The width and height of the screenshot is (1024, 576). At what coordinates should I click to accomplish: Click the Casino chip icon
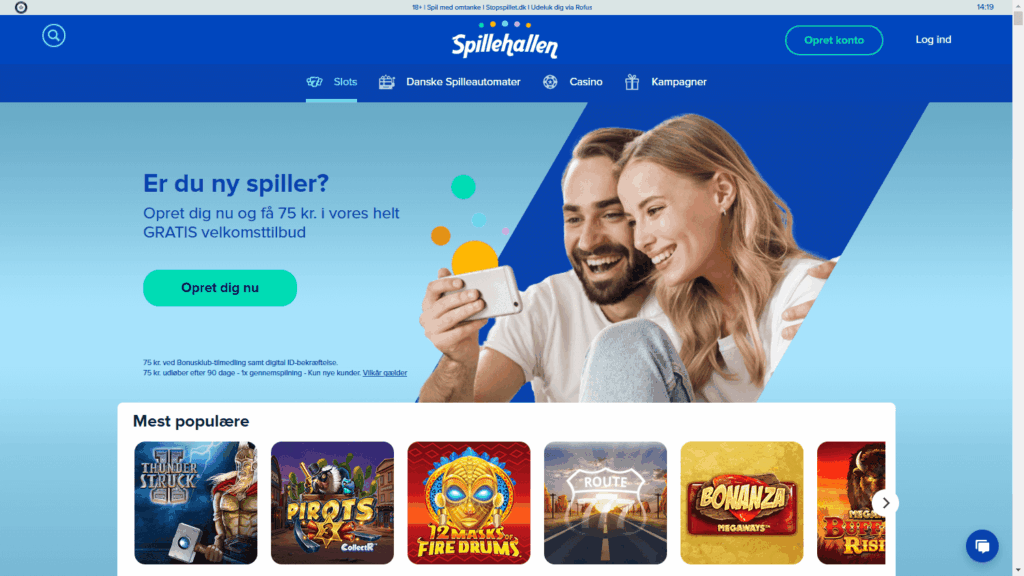tap(550, 82)
